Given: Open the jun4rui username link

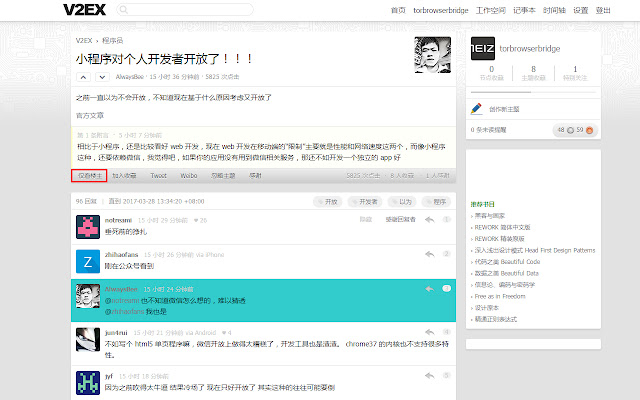Looking at the screenshot, I should (x=116, y=333).
